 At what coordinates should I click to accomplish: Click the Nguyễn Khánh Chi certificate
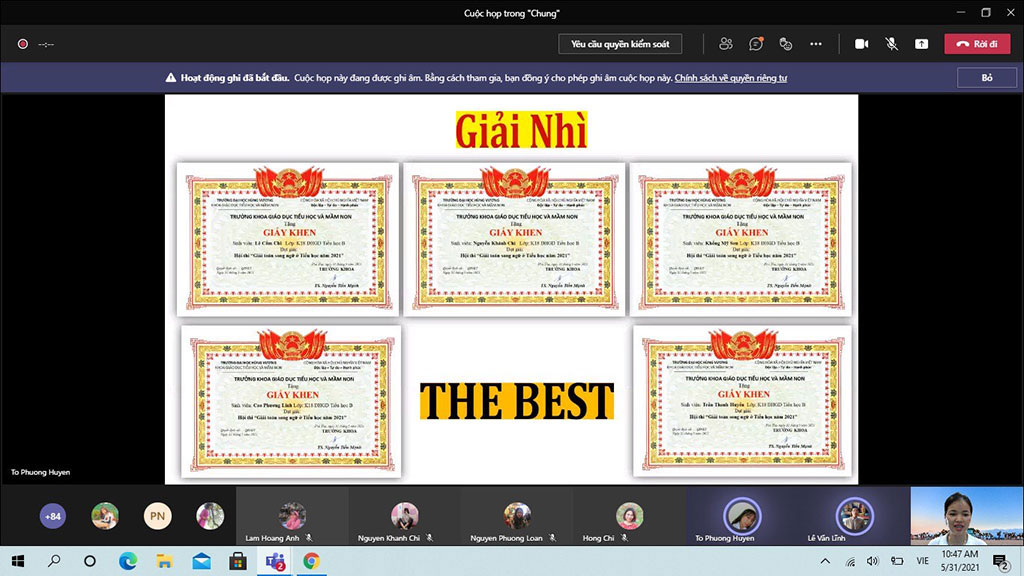click(x=515, y=239)
